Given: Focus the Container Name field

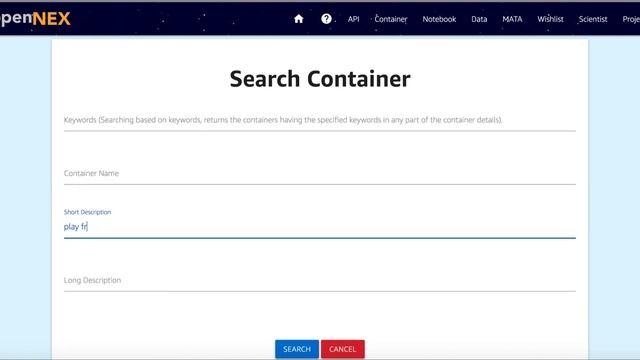Looking at the screenshot, I should click(x=320, y=173).
